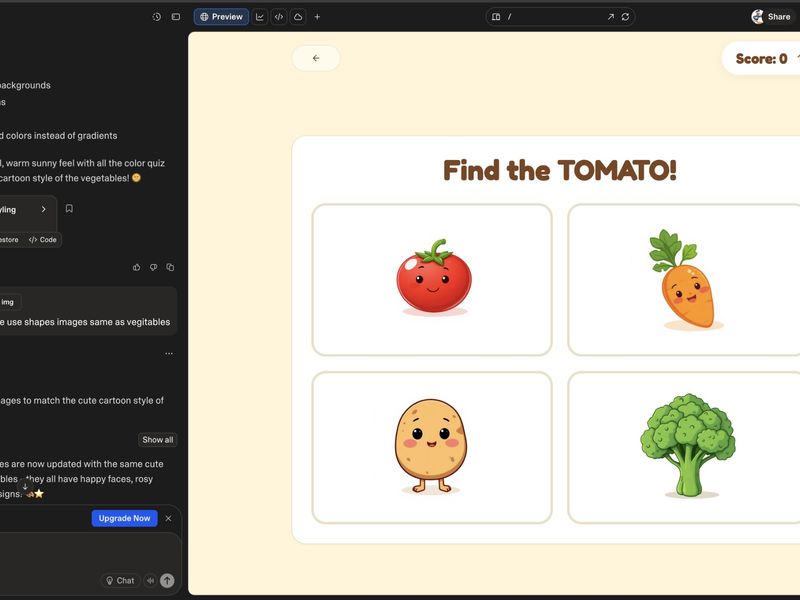Open the cloud view tab
The width and height of the screenshot is (800, 600).
coord(298,17)
